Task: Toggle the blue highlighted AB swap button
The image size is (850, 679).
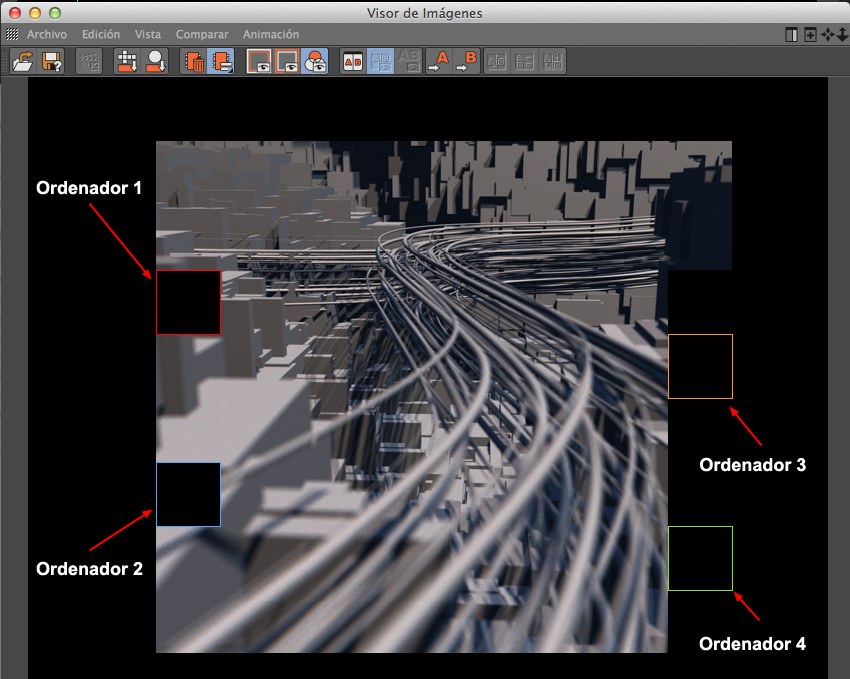Action: pyautogui.click(x=381, y=62)
